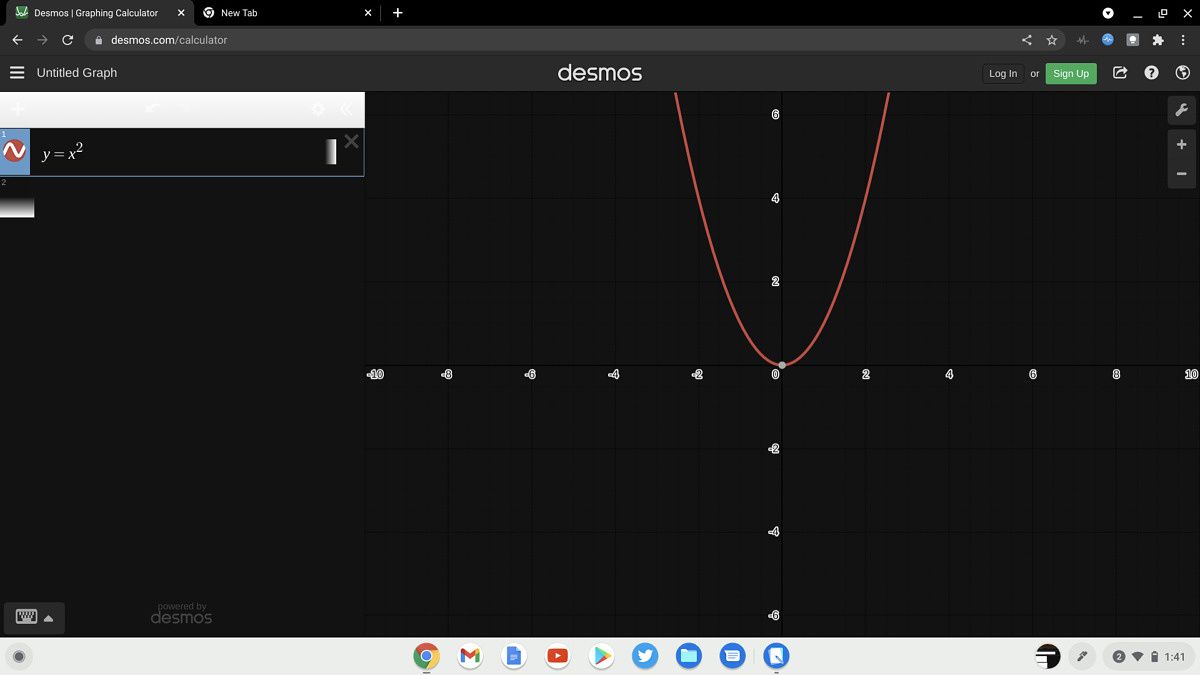
Task: Zoom out on the graph
Action: 1181,173
